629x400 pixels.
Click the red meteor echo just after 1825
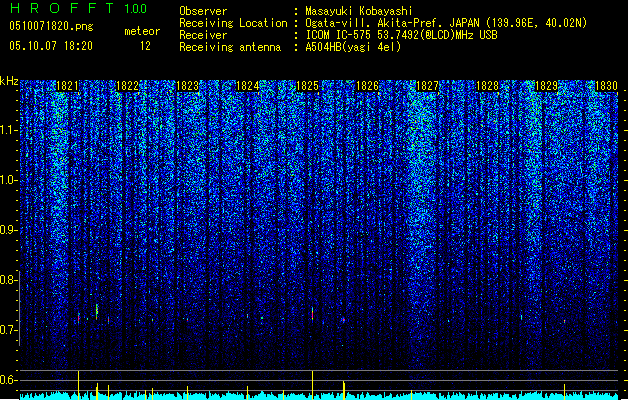[x=312, y=314]
